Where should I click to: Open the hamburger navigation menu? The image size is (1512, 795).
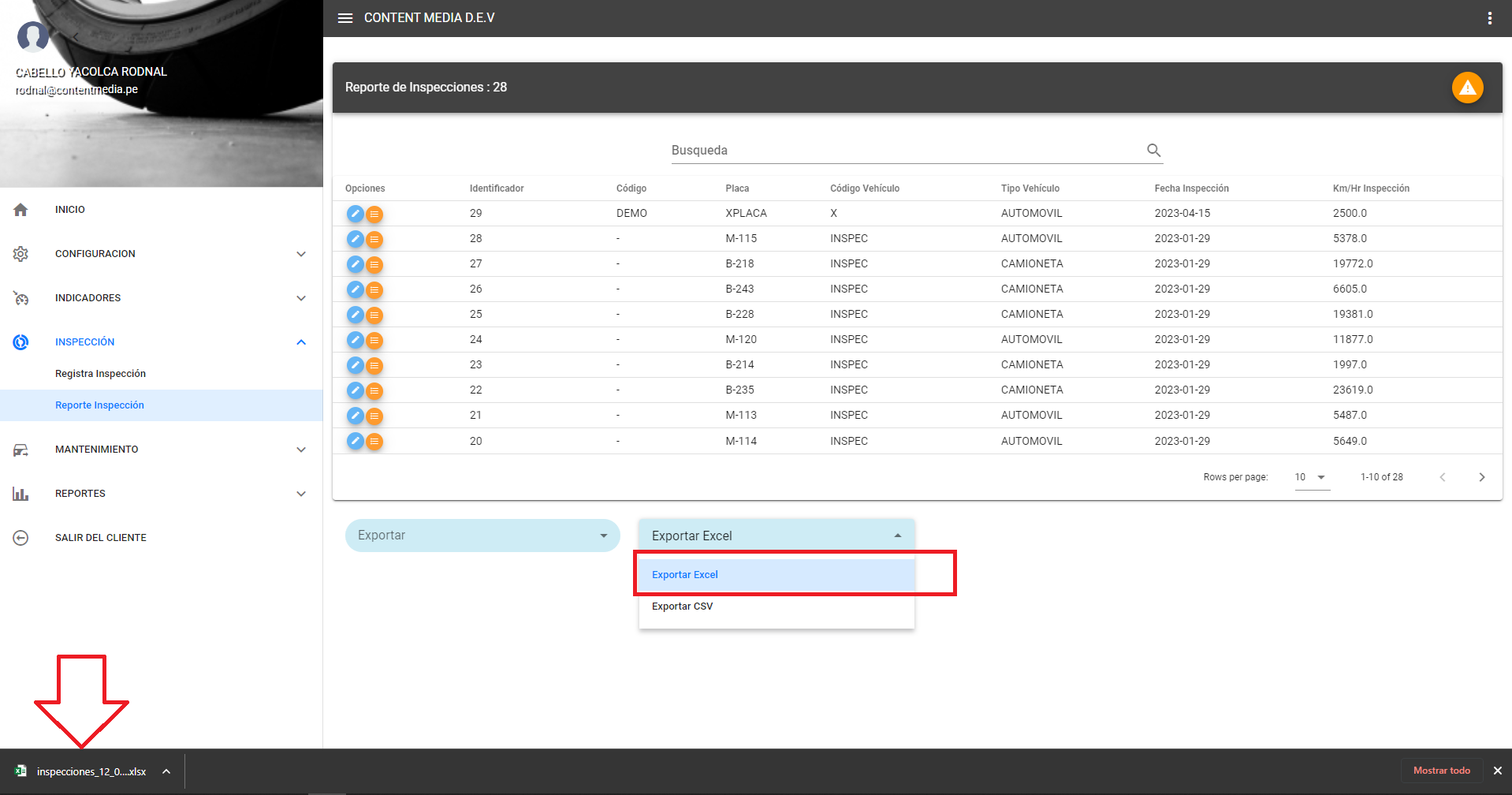point(344,18)
